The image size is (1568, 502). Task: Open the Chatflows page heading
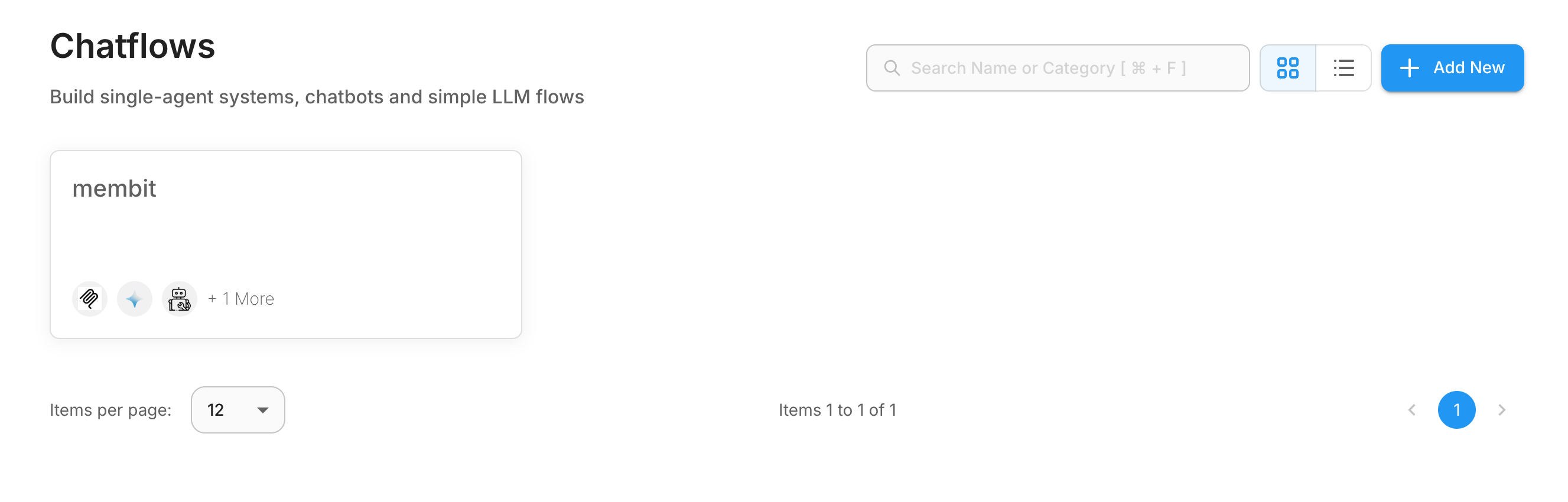133,45
